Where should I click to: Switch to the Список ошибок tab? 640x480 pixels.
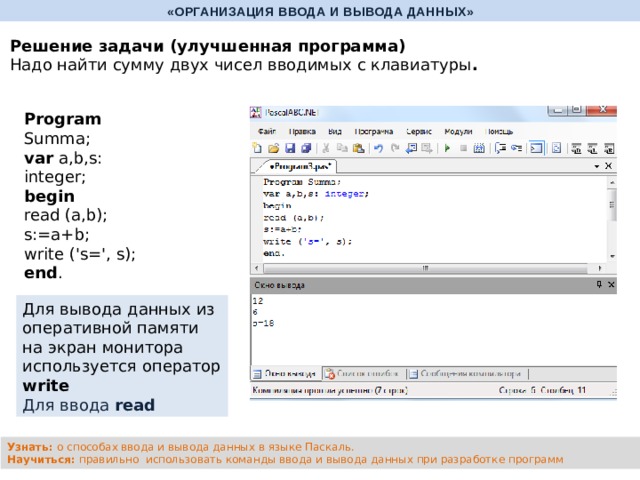point(362,373)
